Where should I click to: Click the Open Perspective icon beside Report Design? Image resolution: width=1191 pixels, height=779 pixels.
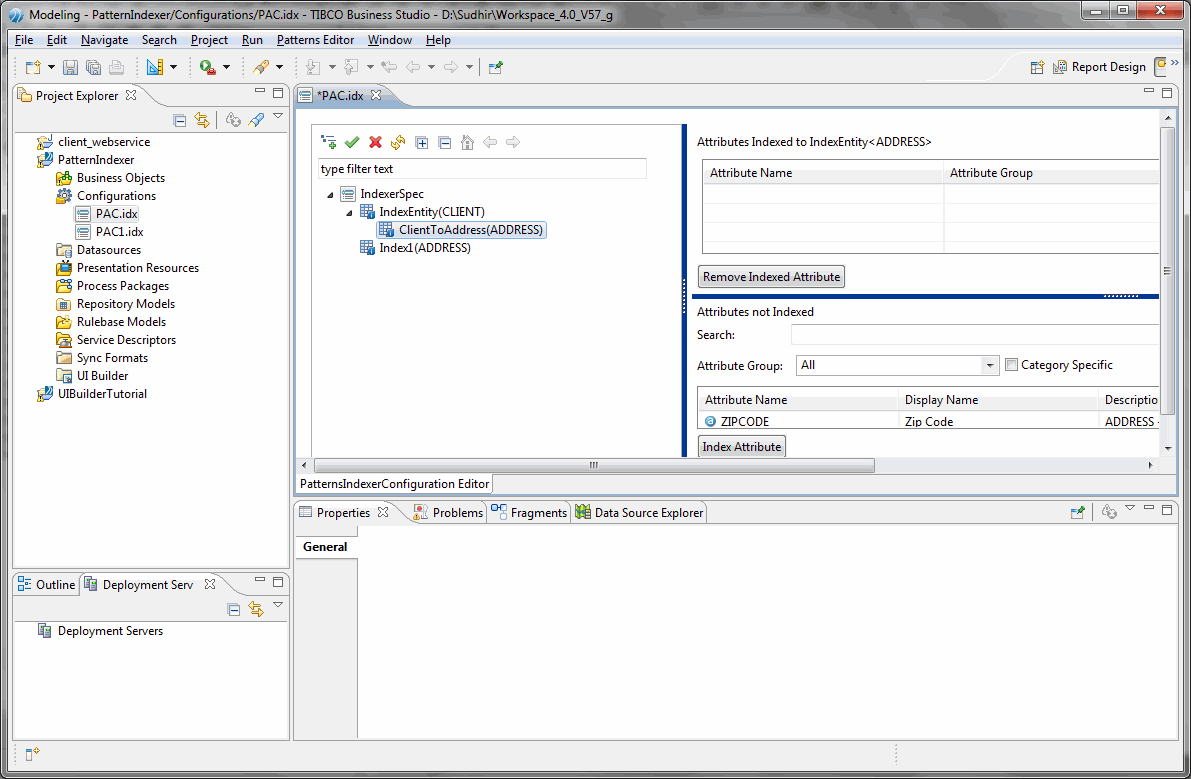(x=1038, y=68)
